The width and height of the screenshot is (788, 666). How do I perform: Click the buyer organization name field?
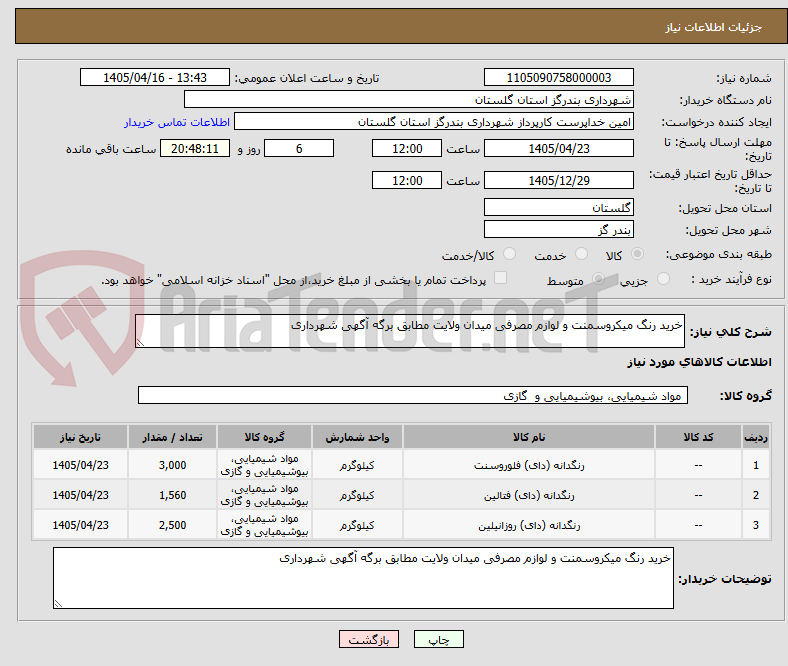click(x=409, y=100)
